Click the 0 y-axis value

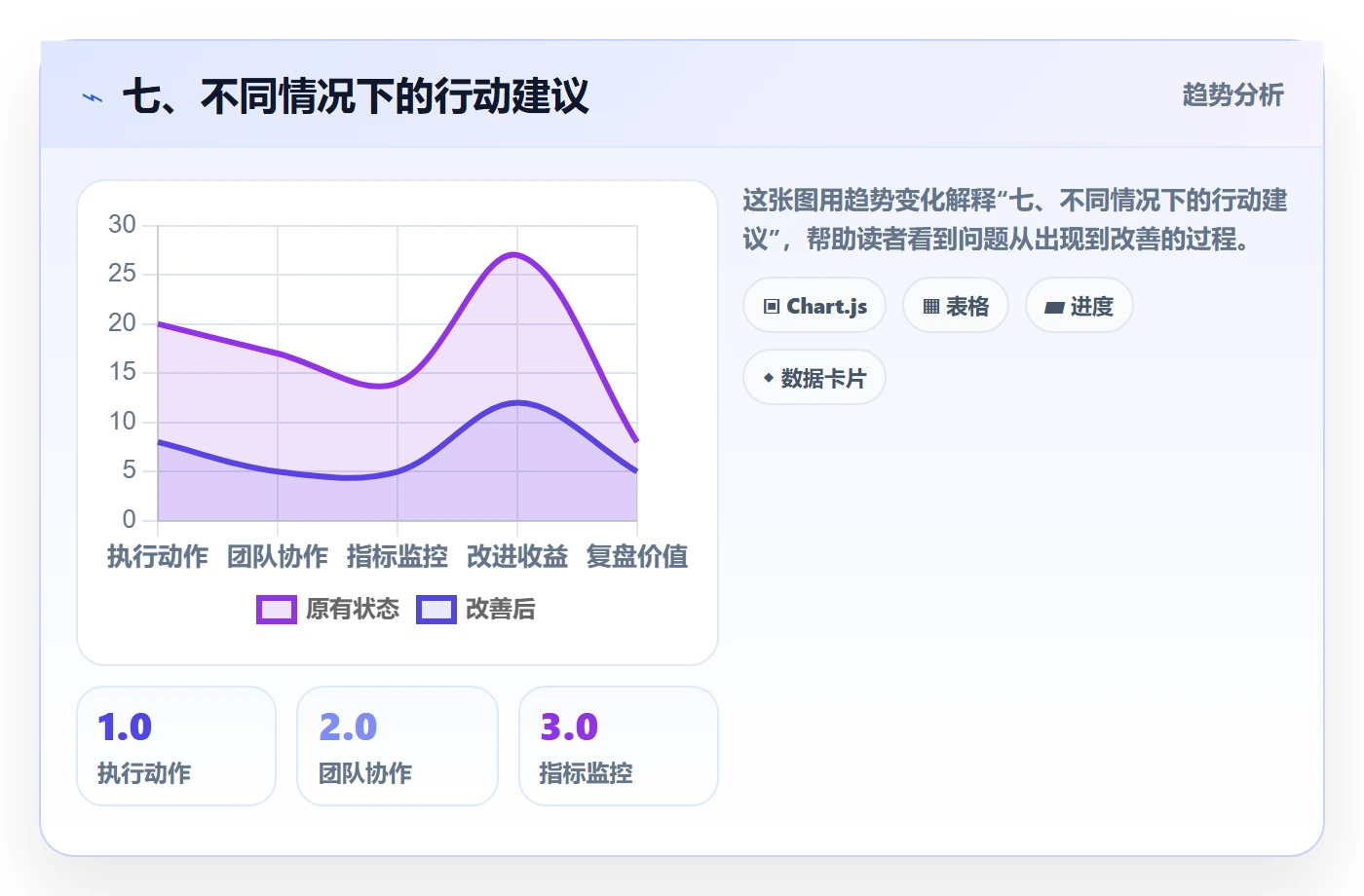click(x=129, y=520)
